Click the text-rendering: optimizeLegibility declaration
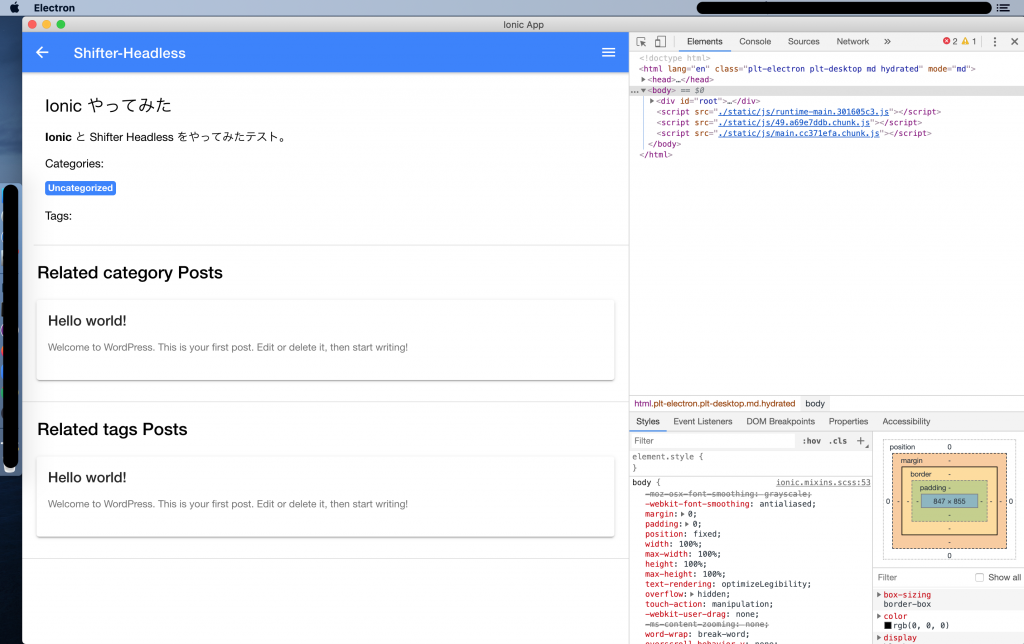Viewport: 1024px width, 644px height. pyautogui.click(x=728, y=585)
